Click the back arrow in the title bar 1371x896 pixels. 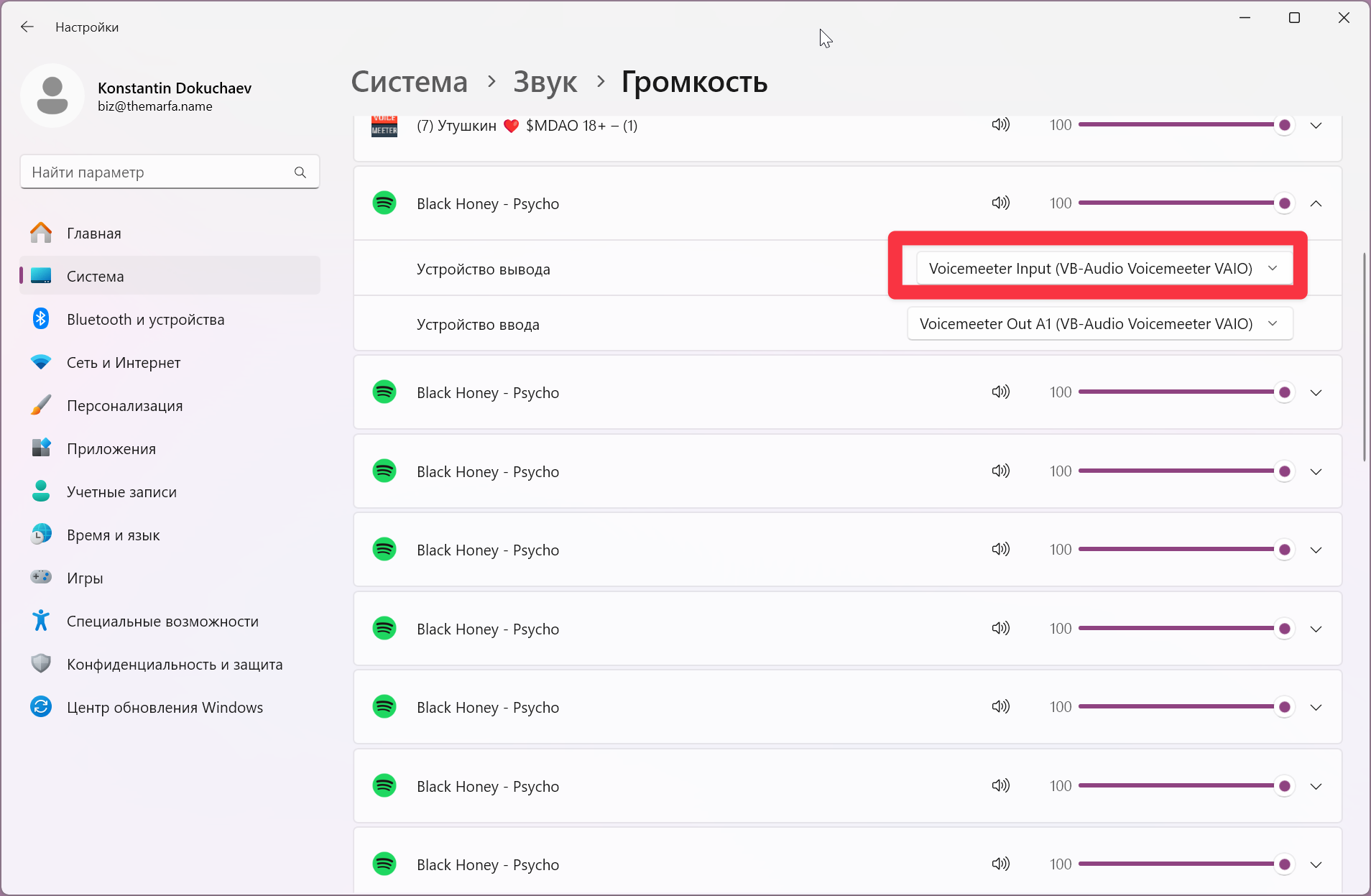tap(27, 27)
